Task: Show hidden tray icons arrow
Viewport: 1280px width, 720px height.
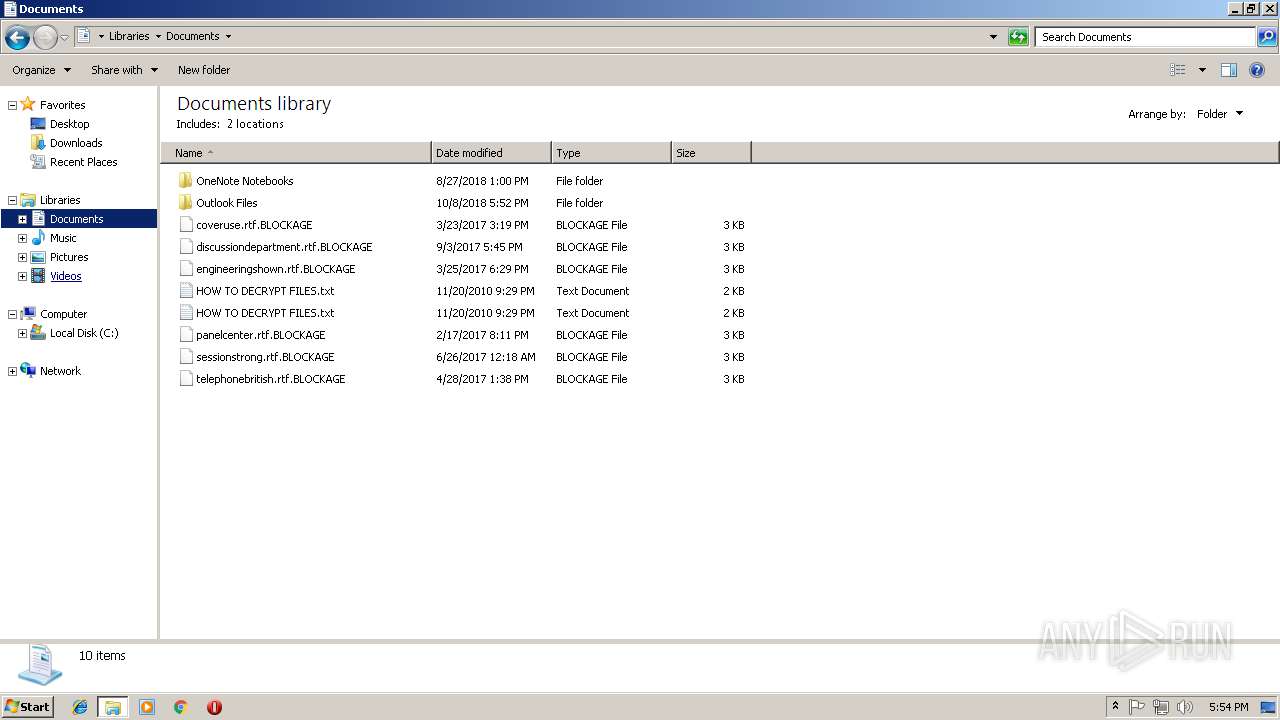Action: tap(1115, 707)
